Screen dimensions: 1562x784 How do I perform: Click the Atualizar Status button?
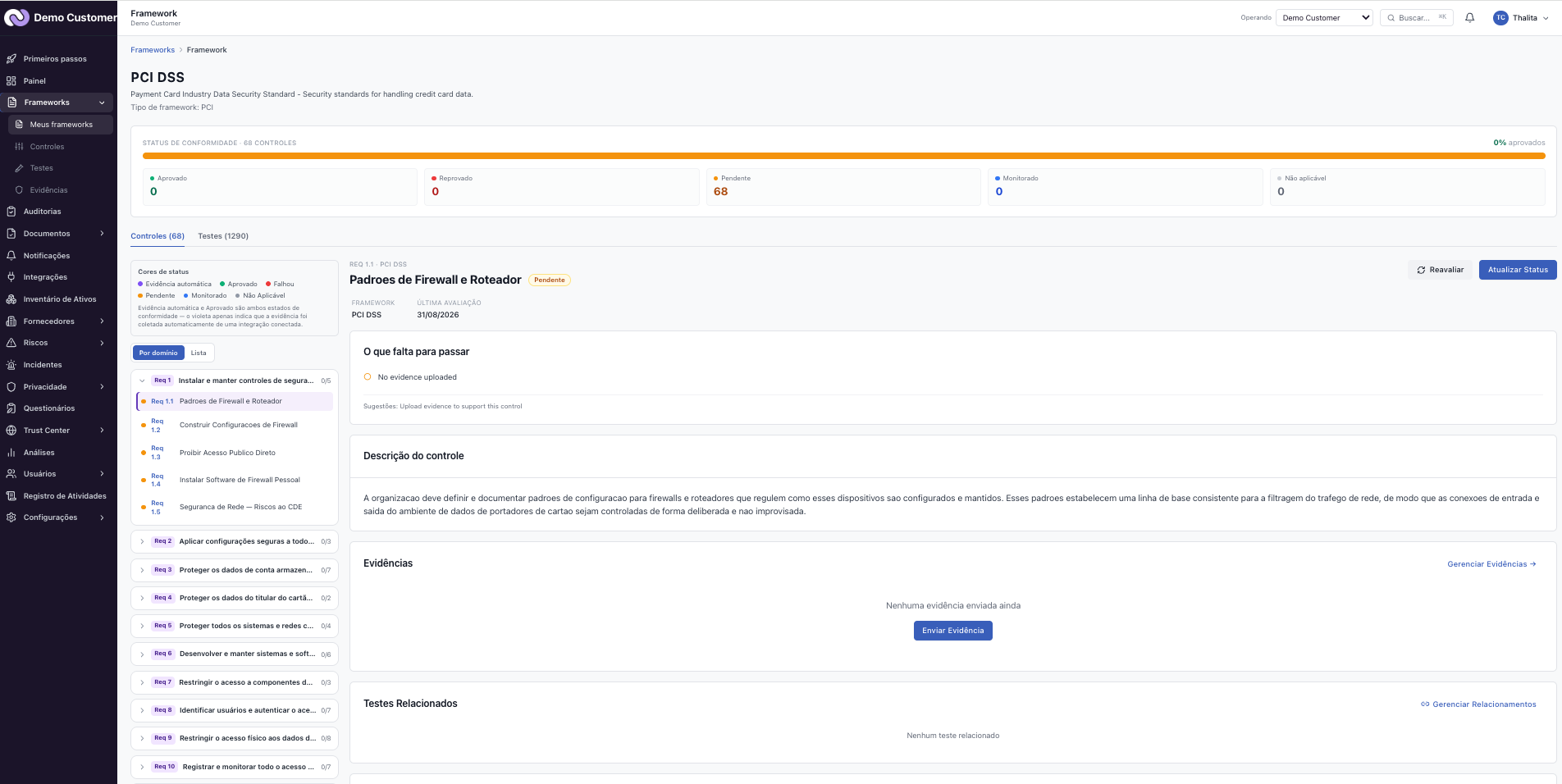[1518, 270]
